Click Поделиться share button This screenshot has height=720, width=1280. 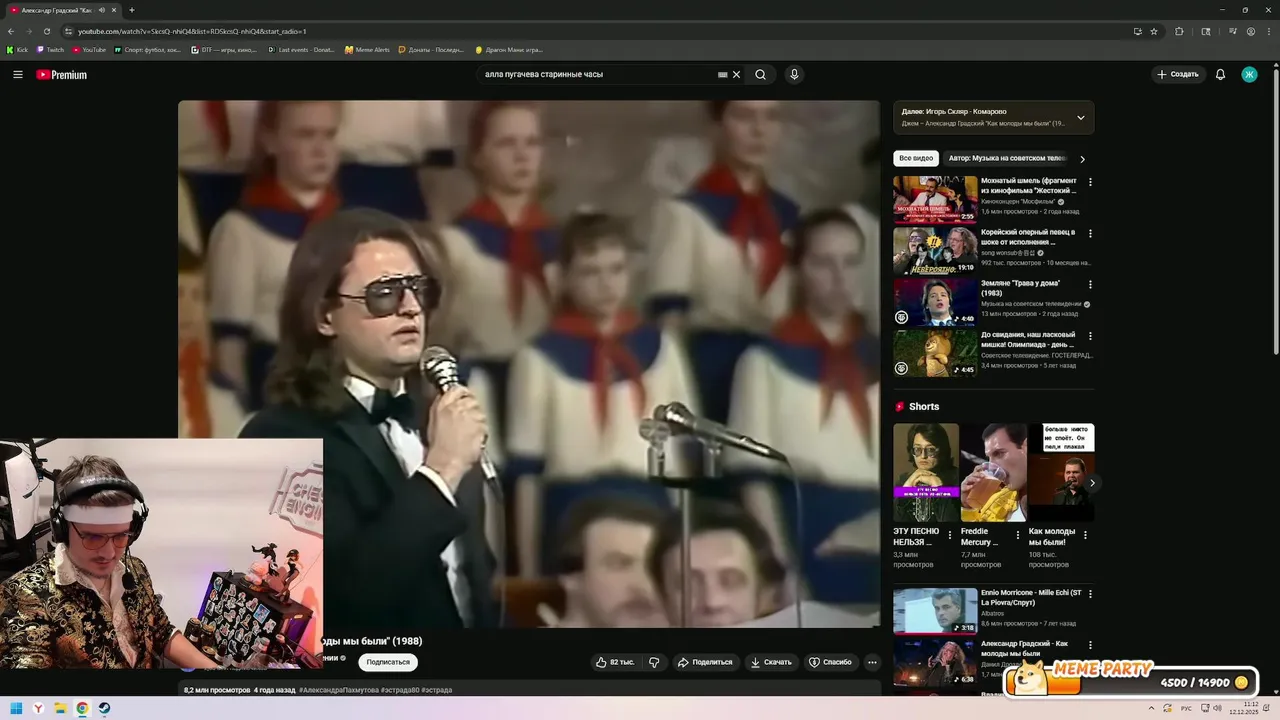(x=704, y=662)
